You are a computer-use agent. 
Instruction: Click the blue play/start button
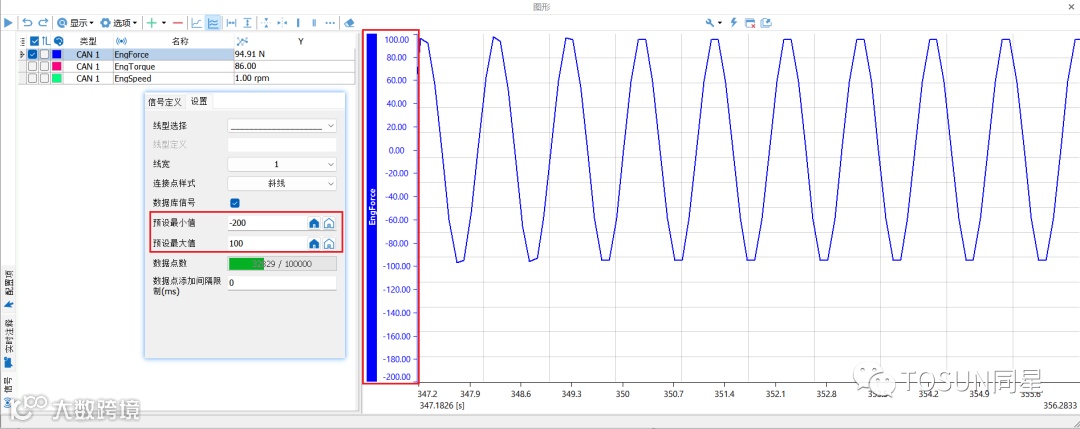[x=8, y=23]
